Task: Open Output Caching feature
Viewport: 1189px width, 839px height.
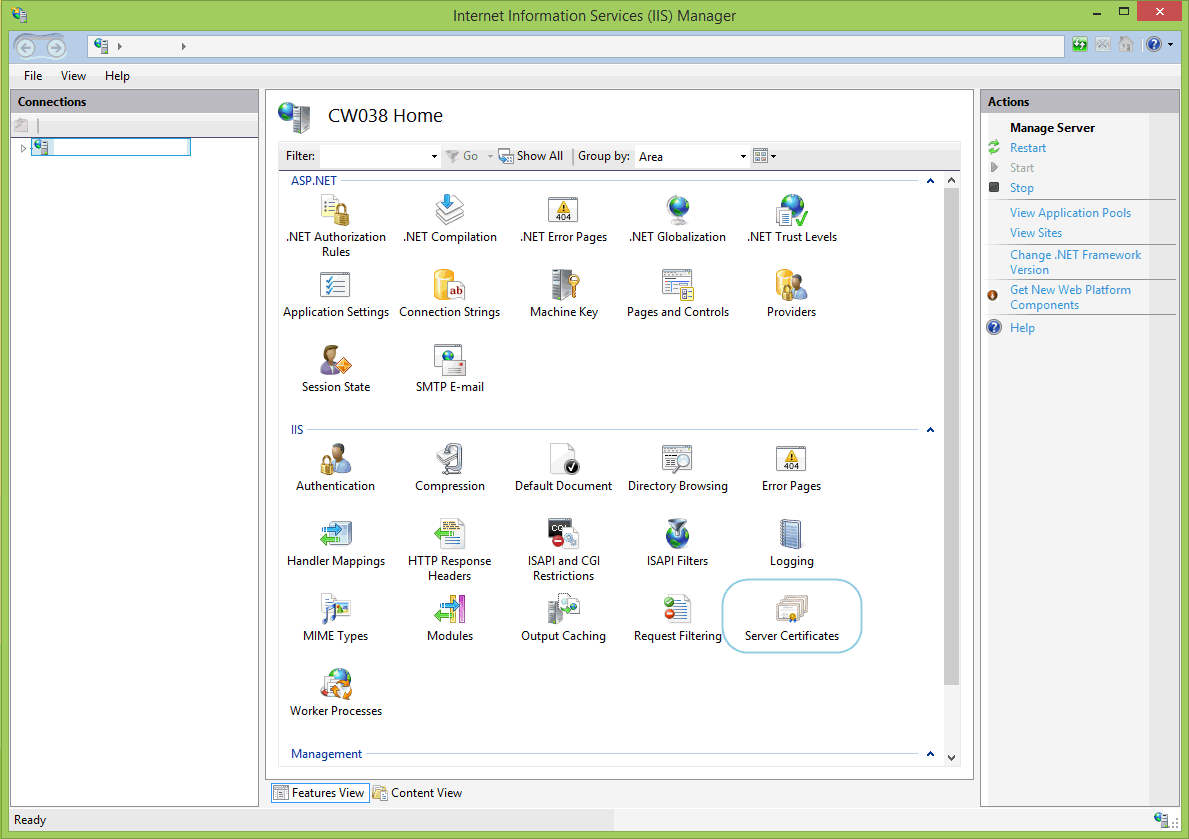Action: click(563, 618)
